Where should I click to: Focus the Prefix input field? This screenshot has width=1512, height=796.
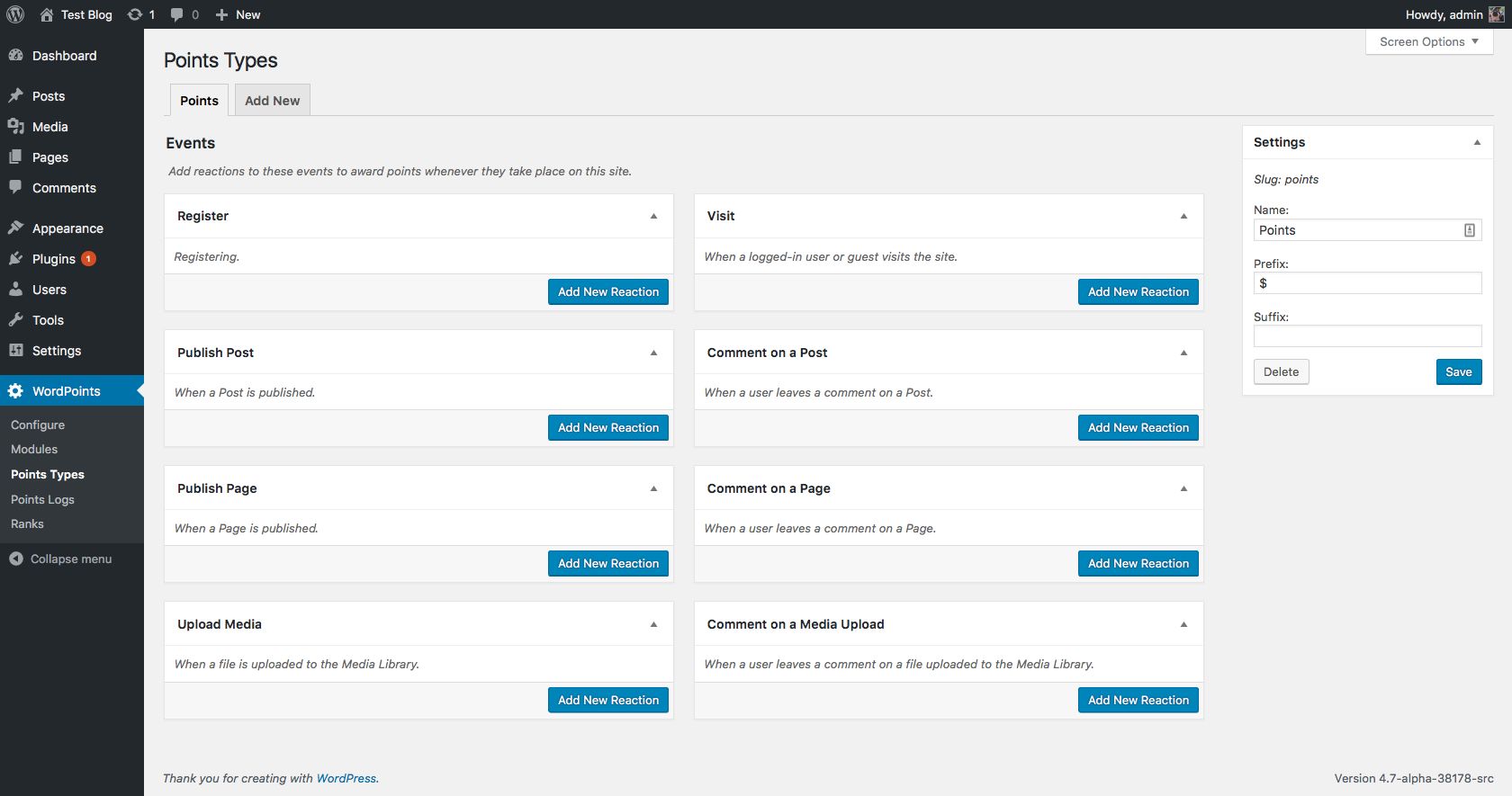click(x=1367, y=283)
